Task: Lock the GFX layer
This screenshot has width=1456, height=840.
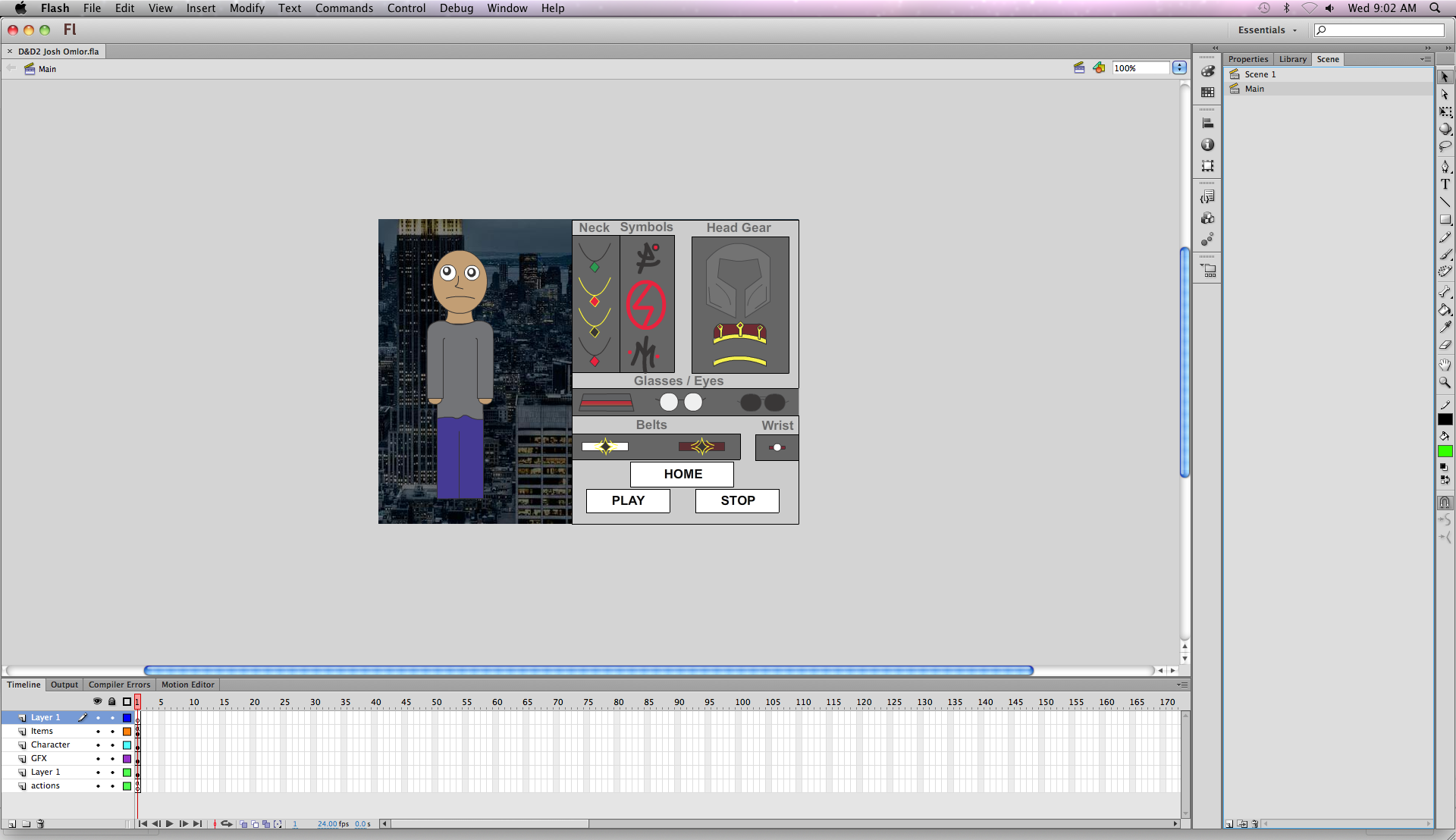Action: click(x=112, y=759)
